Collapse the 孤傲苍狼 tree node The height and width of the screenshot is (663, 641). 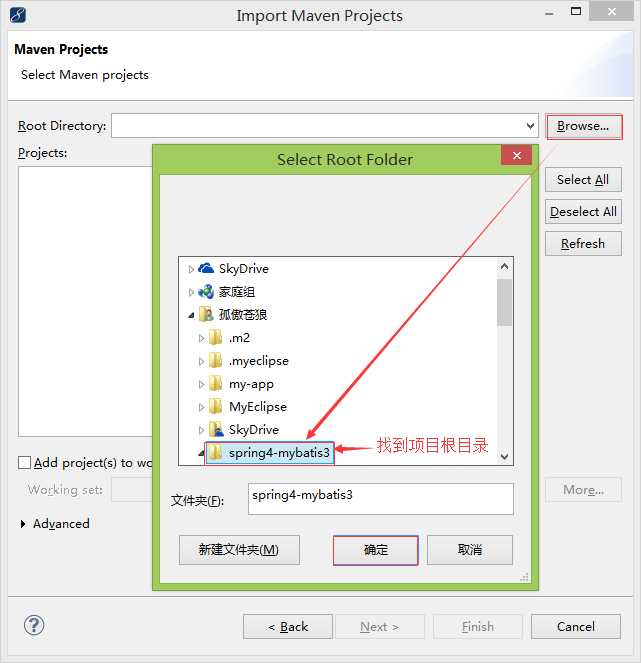click(191, 315)
